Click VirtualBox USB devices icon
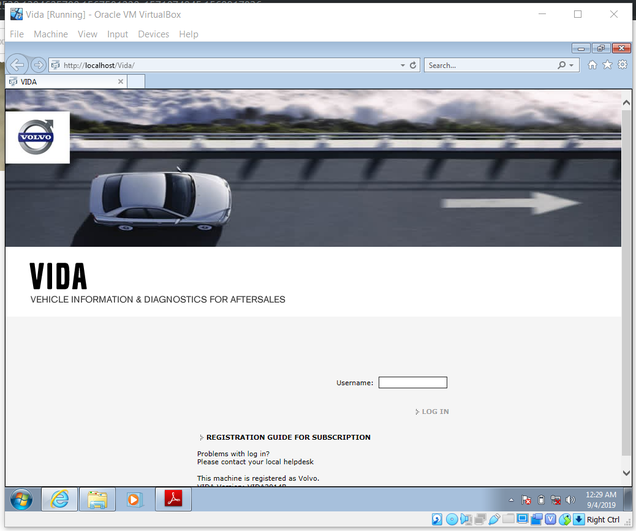 click(494, 519)
